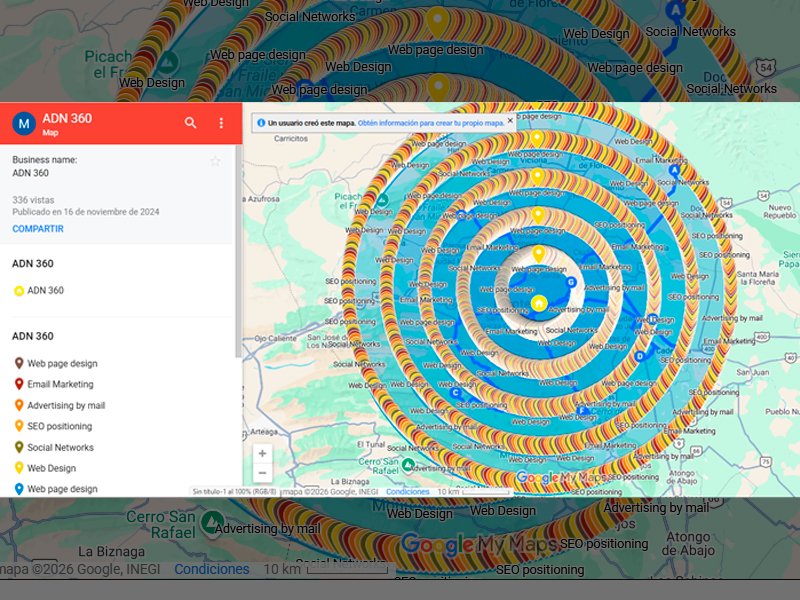Zoom in using the plus button
The width and height of the screenshot is (800, 600).
coord(262,453)
